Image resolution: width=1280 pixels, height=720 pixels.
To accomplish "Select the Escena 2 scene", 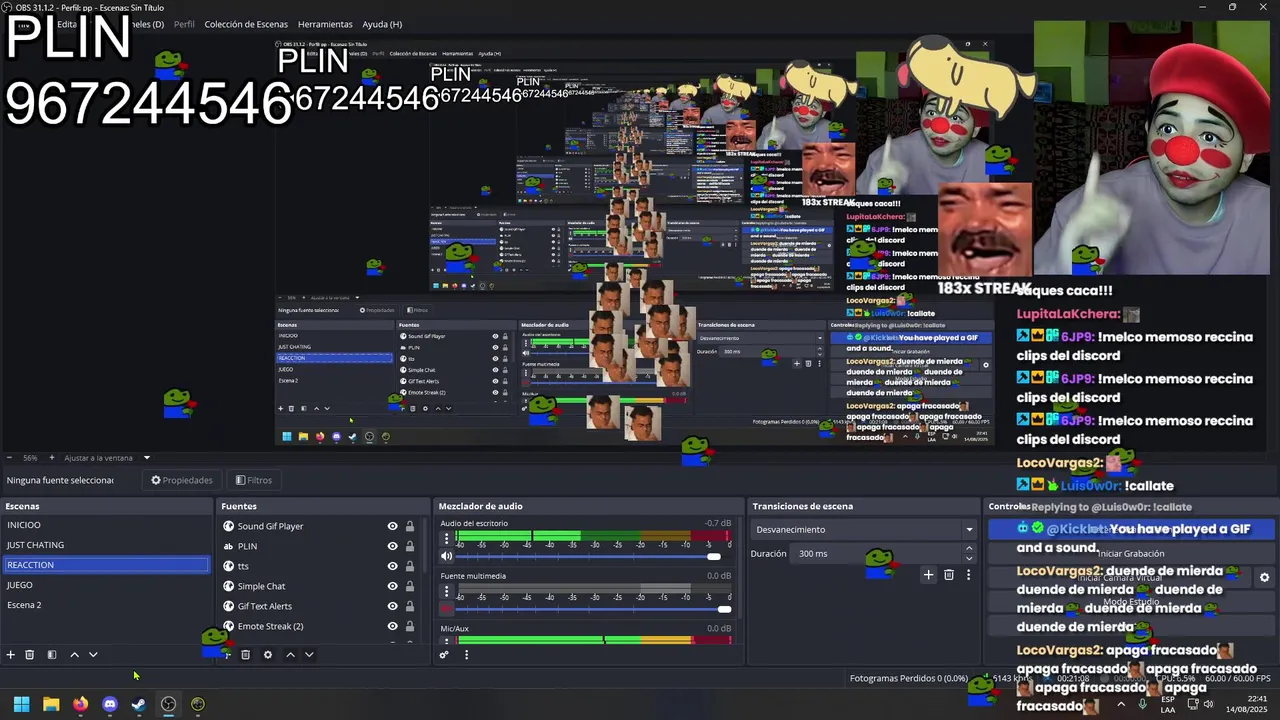I will click(106, 605).
